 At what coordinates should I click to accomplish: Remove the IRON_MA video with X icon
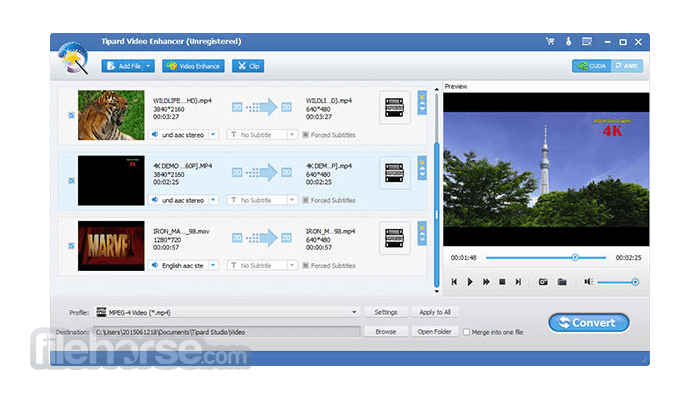[x=422, y=227]
